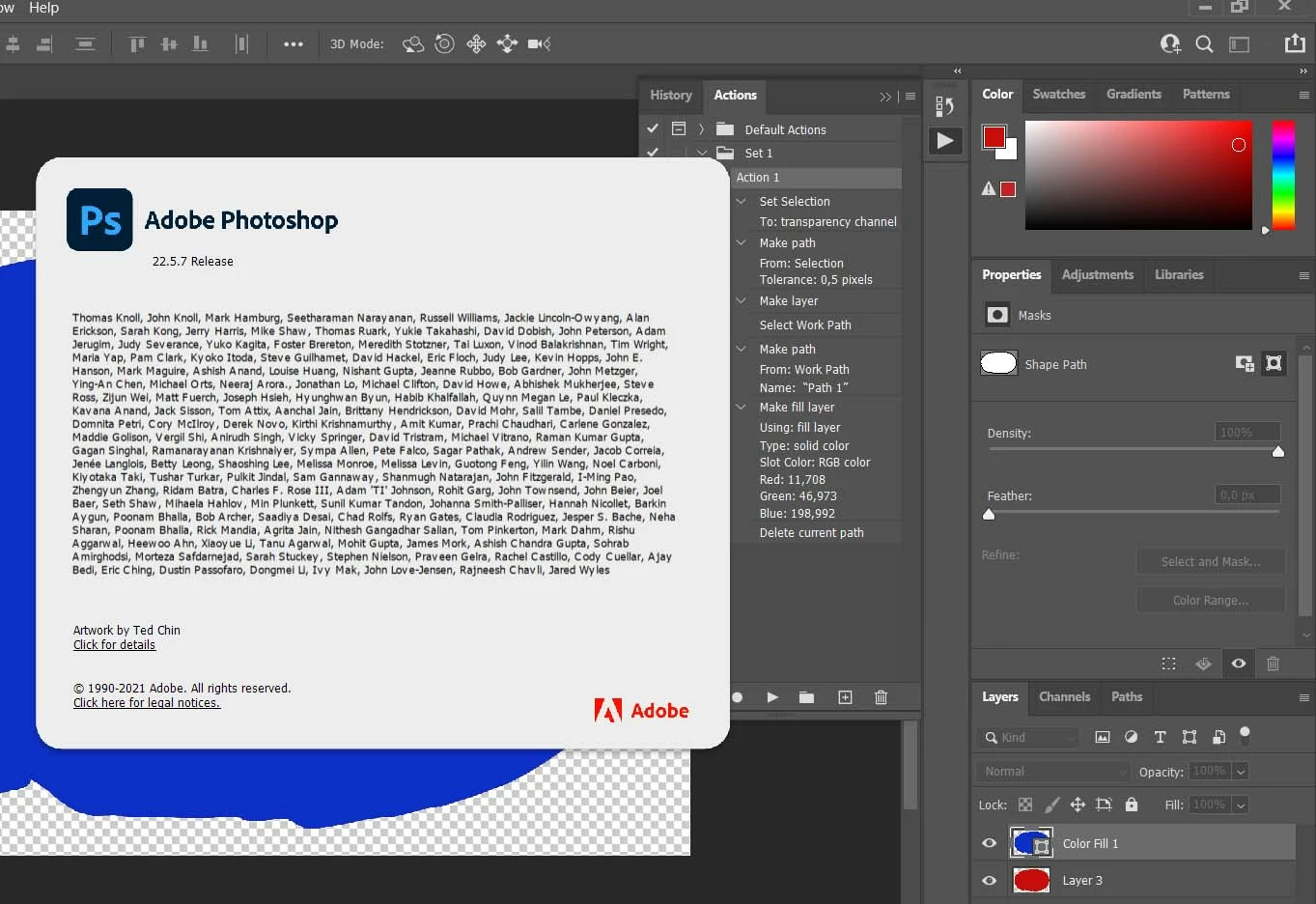Viewport: 1316px width, 904px height.
Task: Click the legal notices link
Action: pos(147,703)
